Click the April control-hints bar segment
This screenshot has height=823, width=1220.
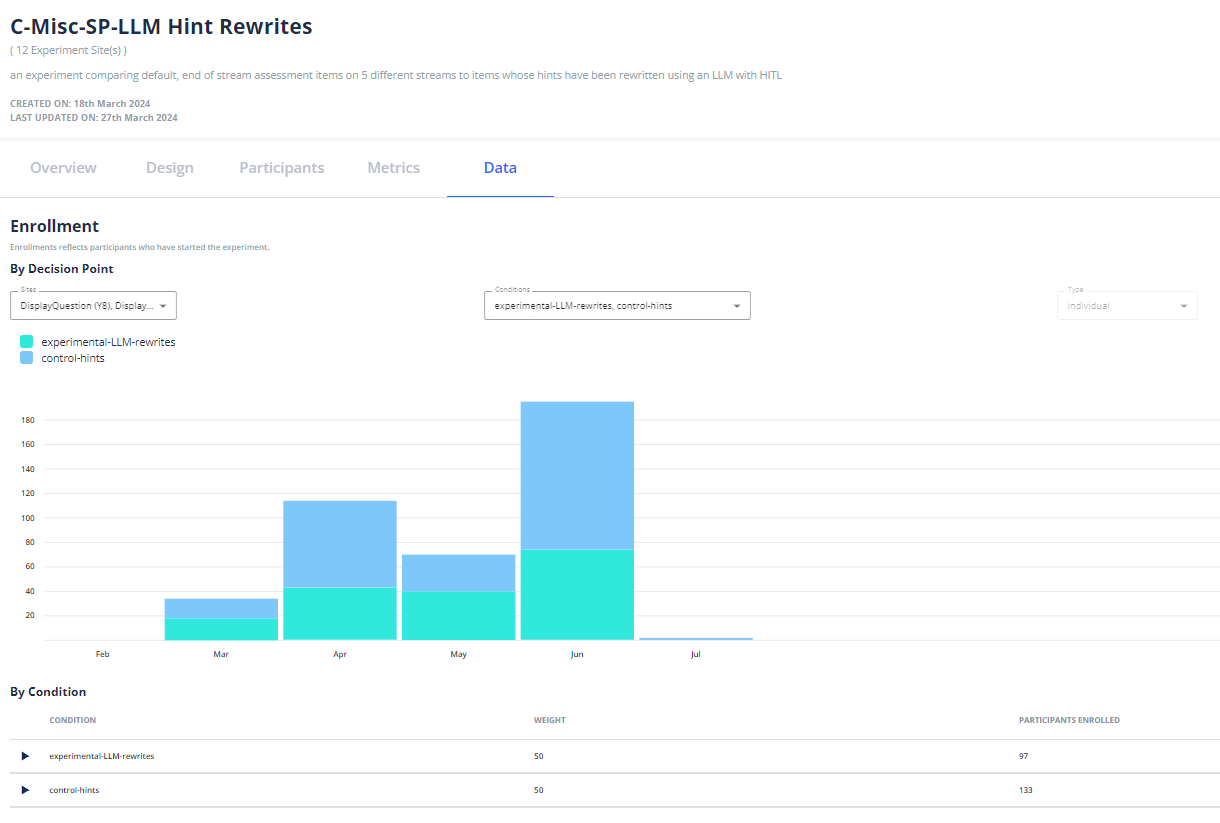click(x=340, y=544)
